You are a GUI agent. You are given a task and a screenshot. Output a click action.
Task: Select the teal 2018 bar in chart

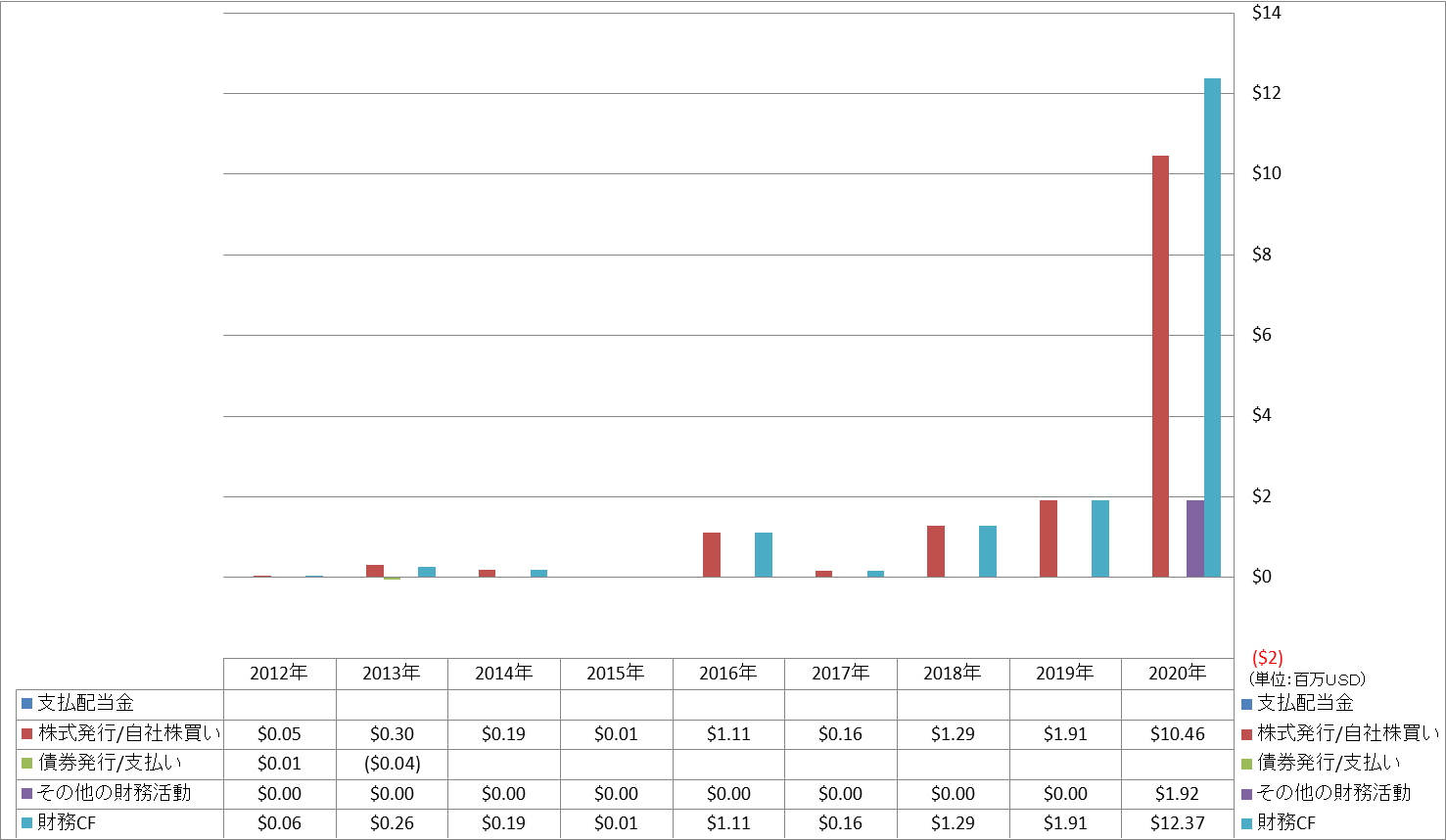tap(988, 551)
